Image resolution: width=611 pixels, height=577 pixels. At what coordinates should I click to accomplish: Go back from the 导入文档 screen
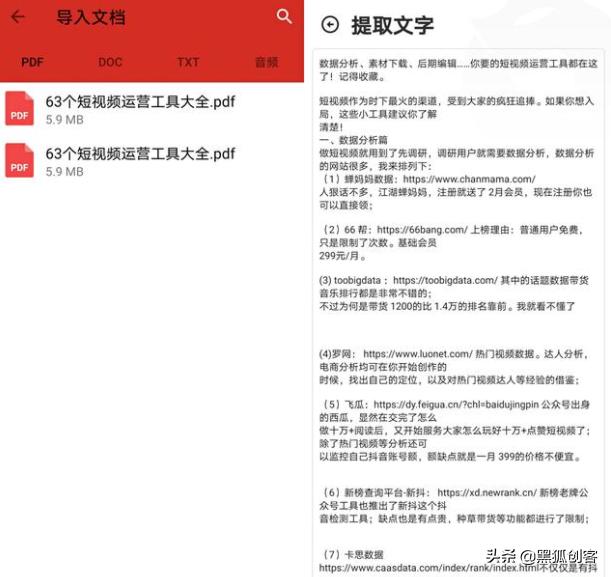coord(18,17)
